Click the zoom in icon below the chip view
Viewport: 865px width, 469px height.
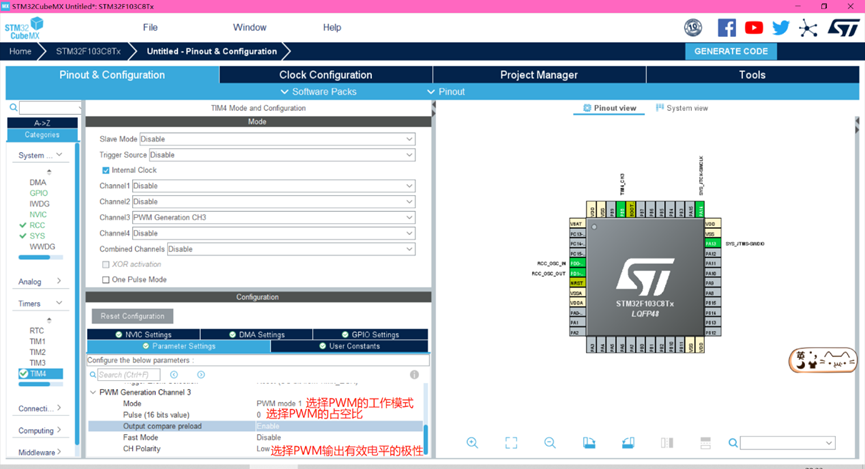(472, 443)
